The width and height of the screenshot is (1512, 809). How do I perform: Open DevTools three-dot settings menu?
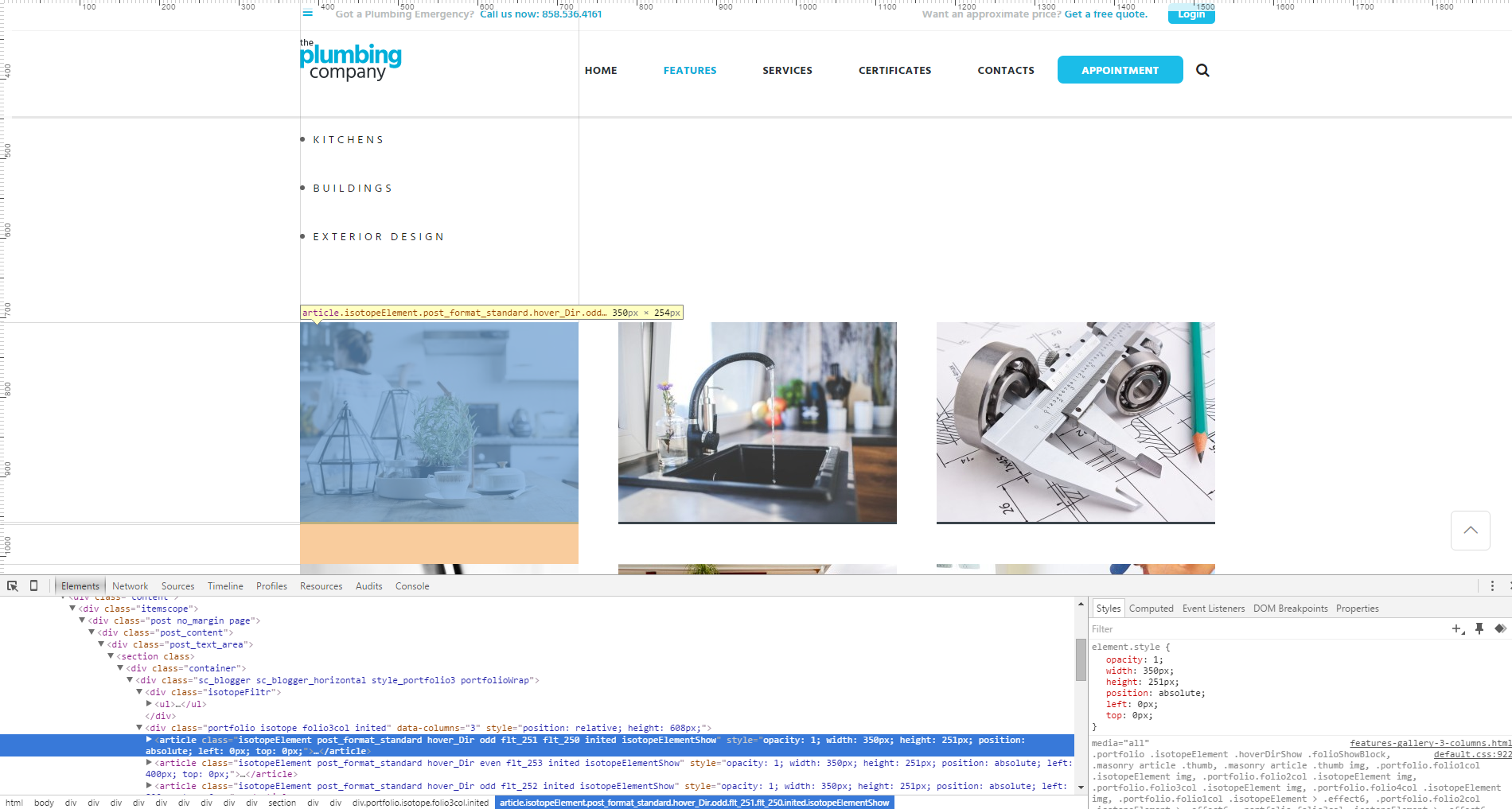coord(1492,585)
